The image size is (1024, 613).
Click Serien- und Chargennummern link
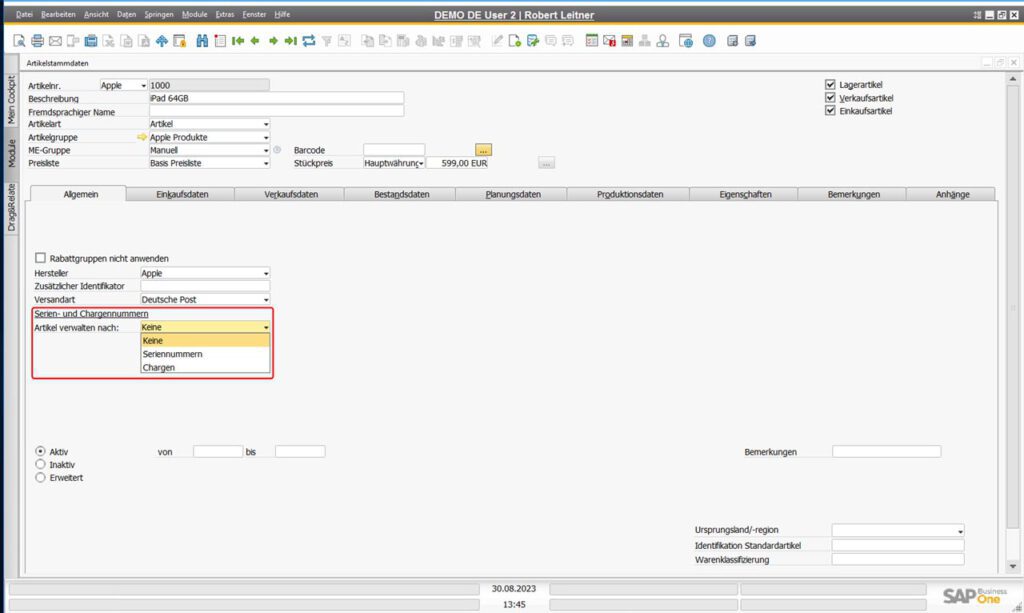[91, 313]
